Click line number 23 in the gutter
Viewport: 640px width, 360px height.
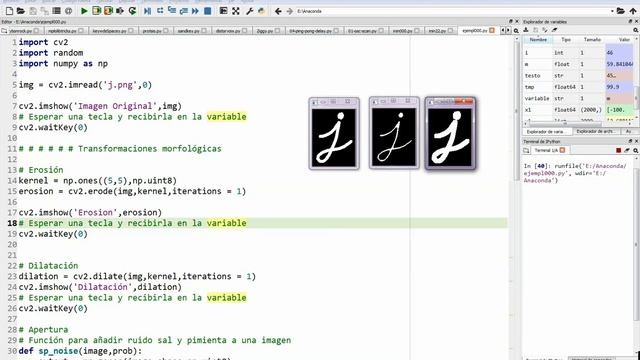coord(12,276)
